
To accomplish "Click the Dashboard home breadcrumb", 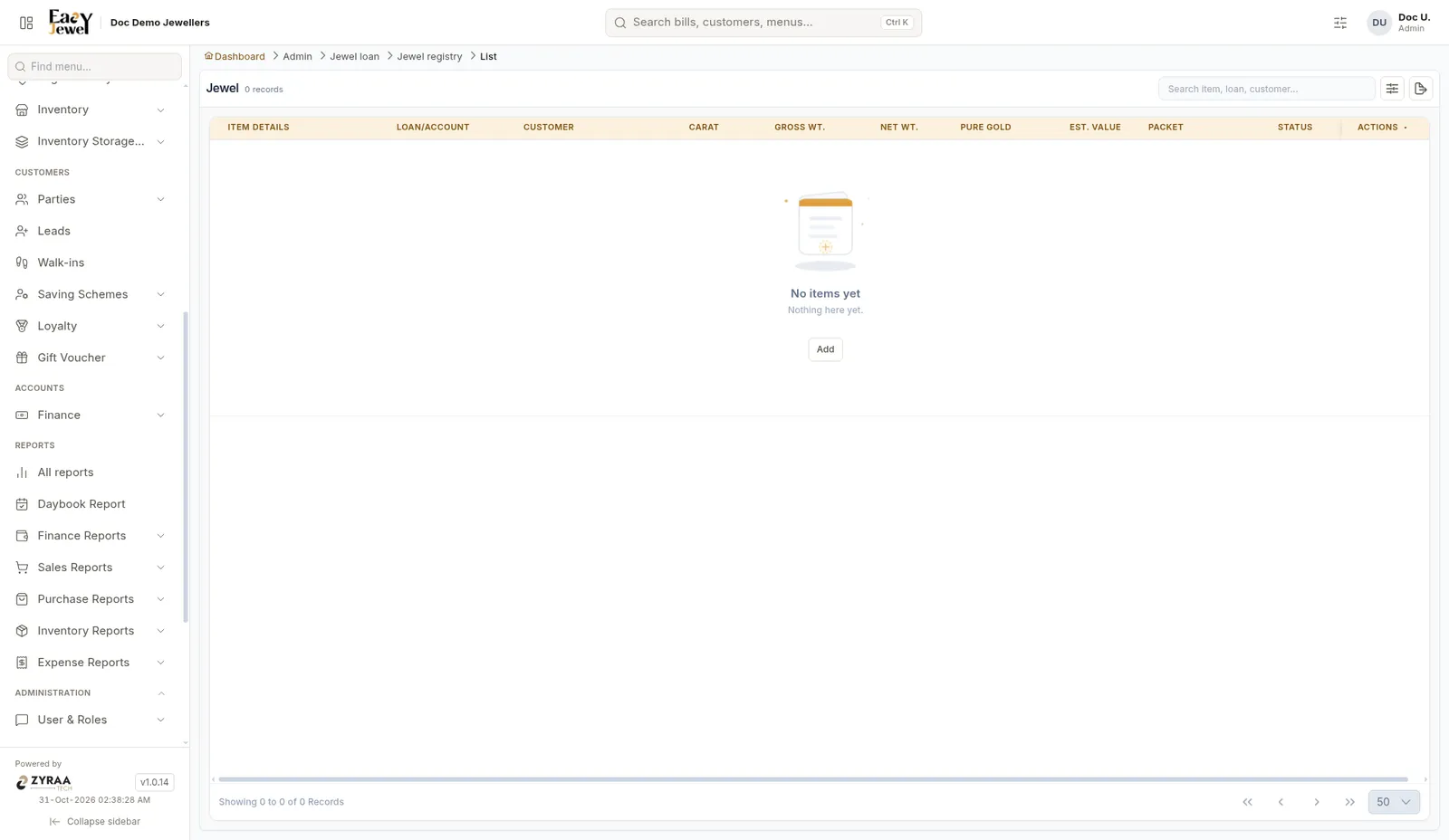I will click(235, 56).
